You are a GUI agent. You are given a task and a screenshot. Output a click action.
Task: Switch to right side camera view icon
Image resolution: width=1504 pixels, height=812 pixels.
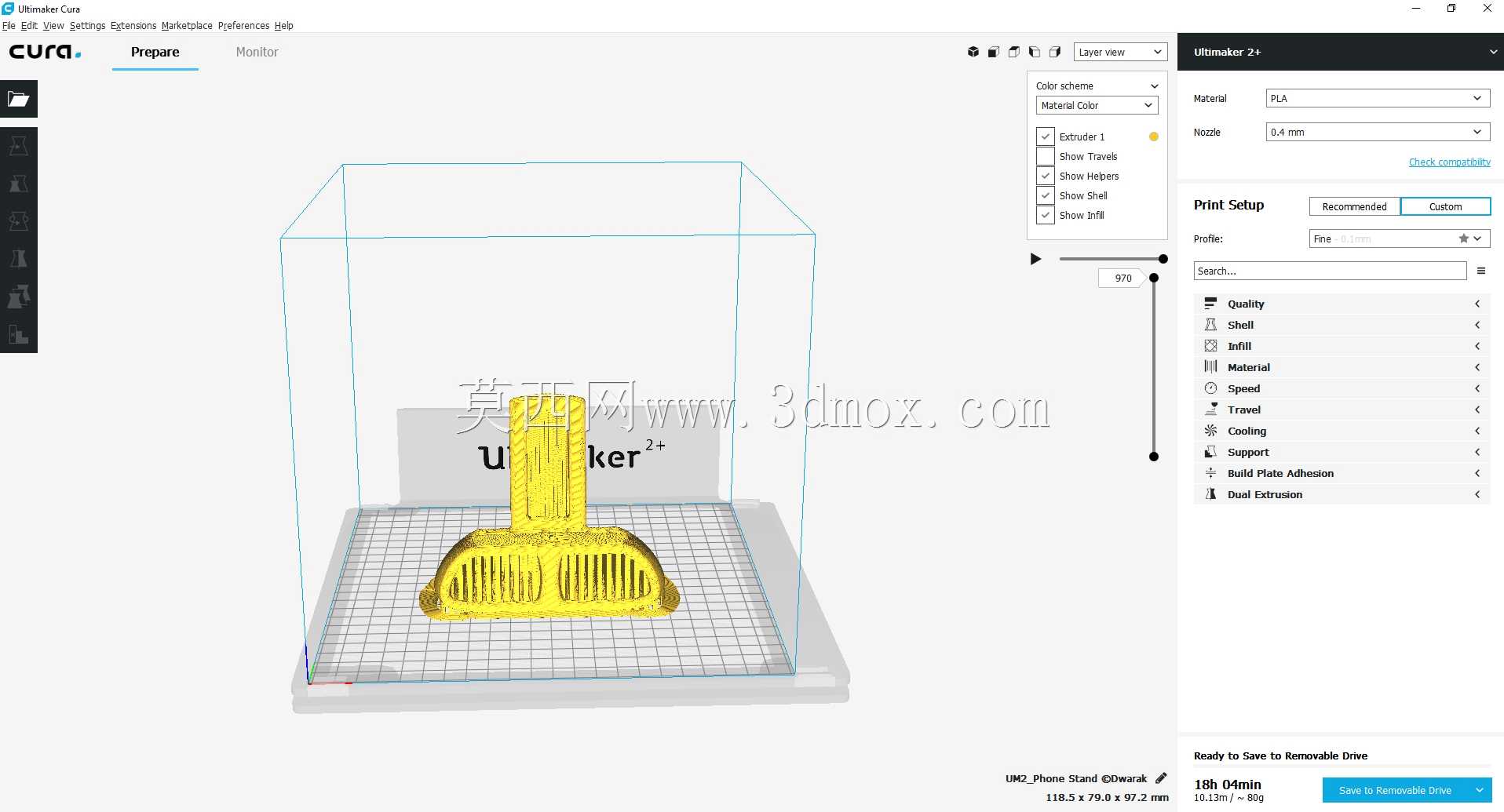point(1055,52)
